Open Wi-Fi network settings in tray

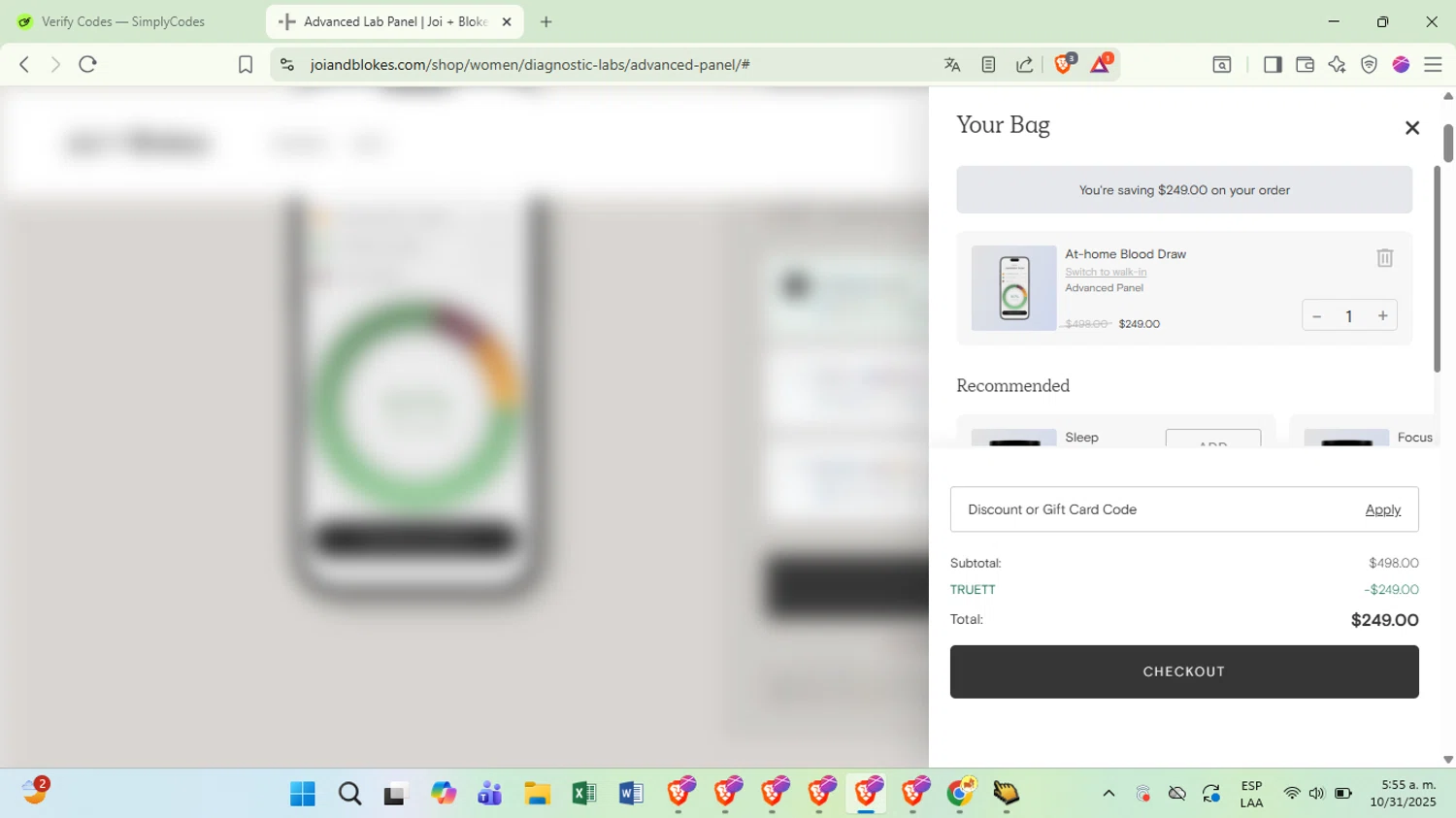(x=1291, y=794)
